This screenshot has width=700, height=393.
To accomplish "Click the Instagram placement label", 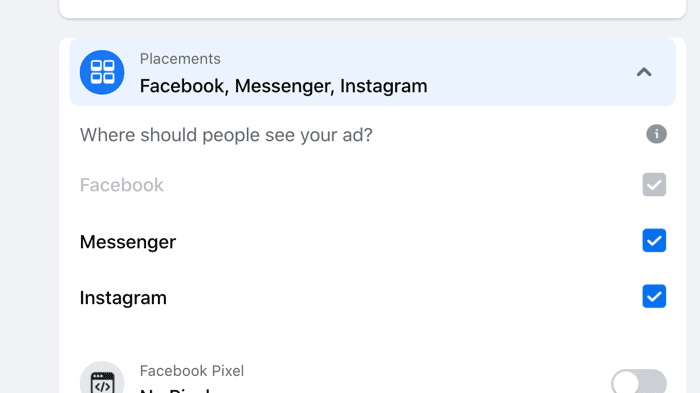I will click(123, 298).
